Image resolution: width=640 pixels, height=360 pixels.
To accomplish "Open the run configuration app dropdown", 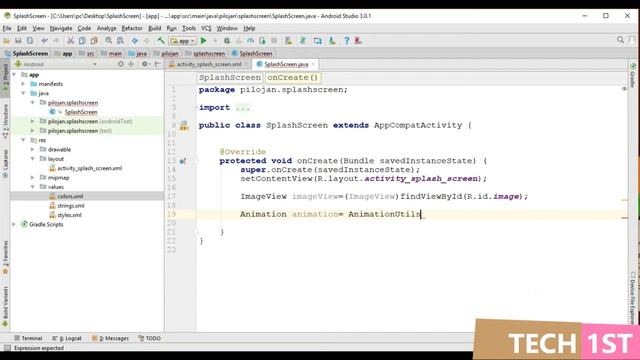I will point(182,41).
